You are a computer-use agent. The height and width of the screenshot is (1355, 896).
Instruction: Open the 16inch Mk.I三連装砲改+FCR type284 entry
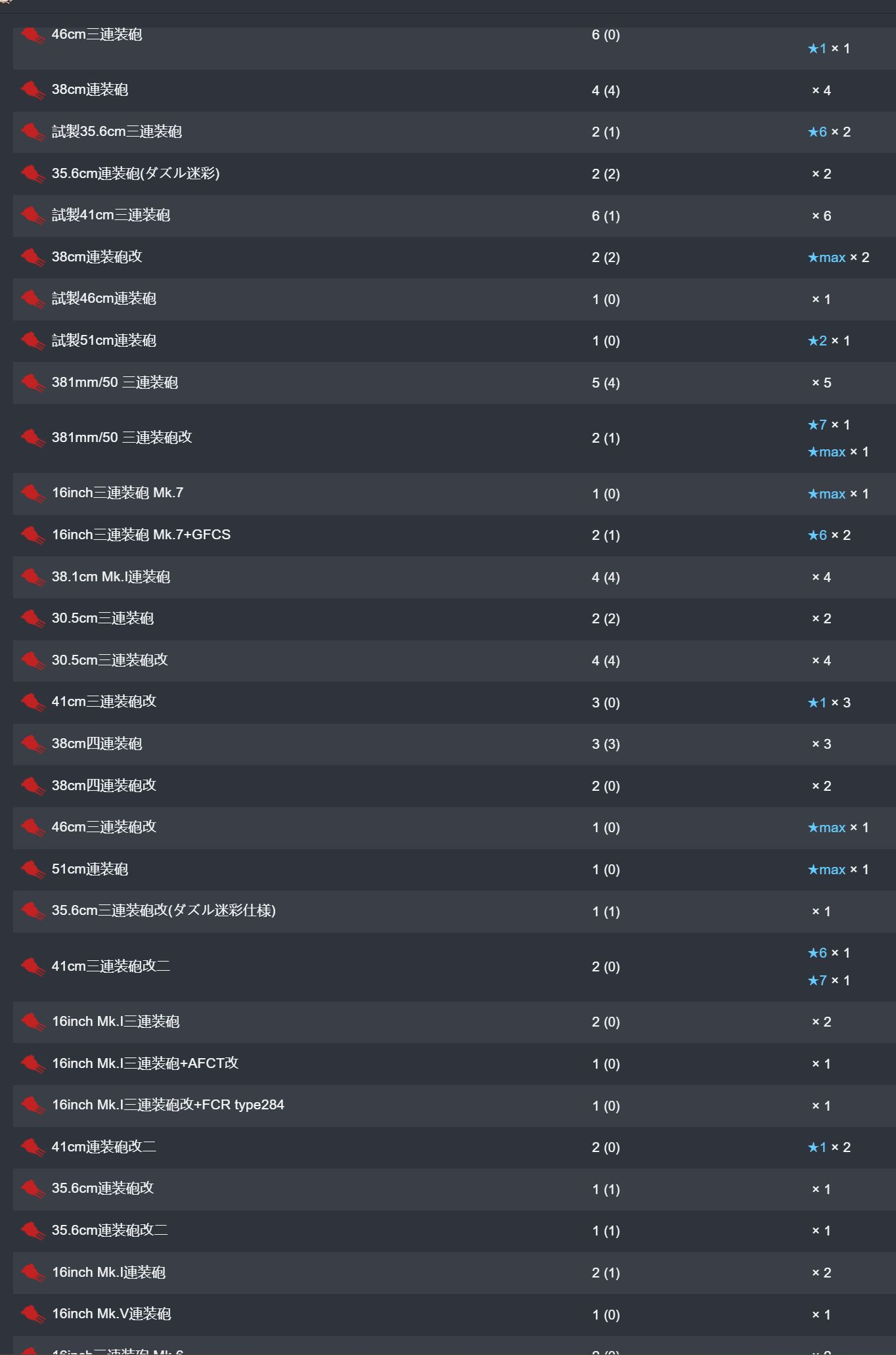coord(168,1105)
